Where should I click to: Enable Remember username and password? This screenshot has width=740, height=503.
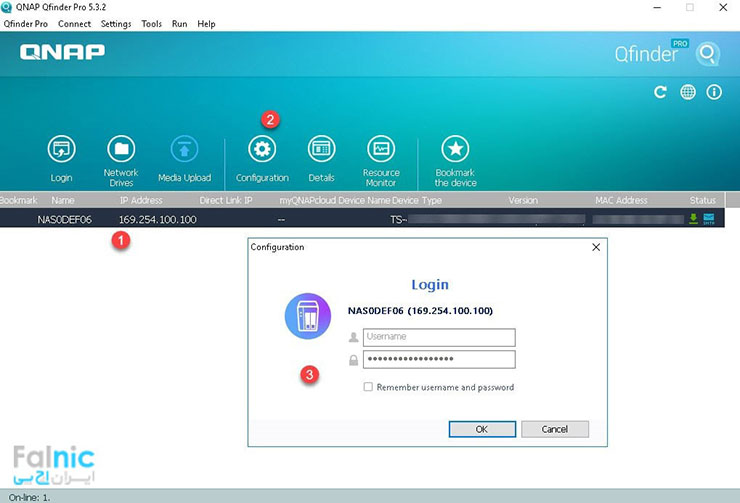[368, 387]
